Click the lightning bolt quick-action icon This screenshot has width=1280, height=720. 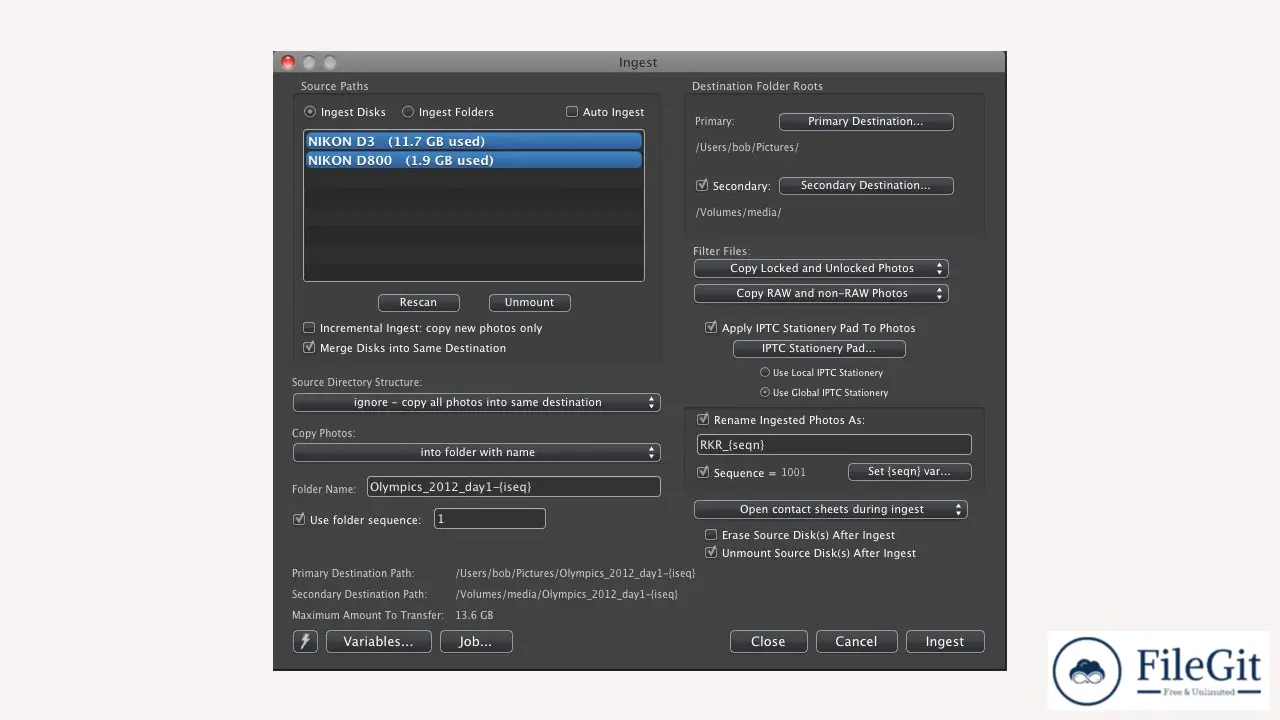point(305,641)
